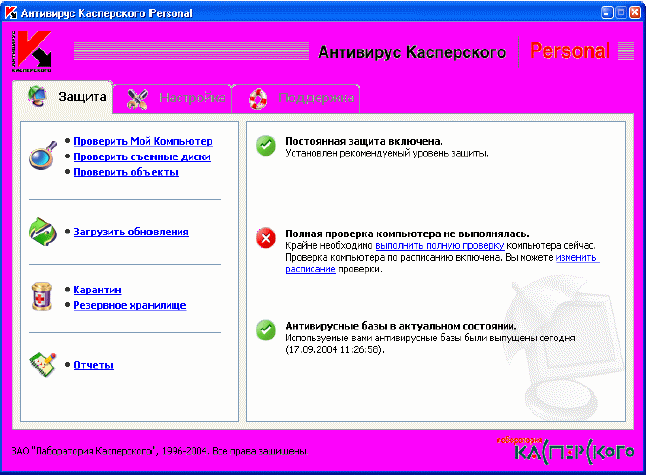646x475 pixels.
Task: Click the red cross full-scan warning icon
Action: [266, 238]
